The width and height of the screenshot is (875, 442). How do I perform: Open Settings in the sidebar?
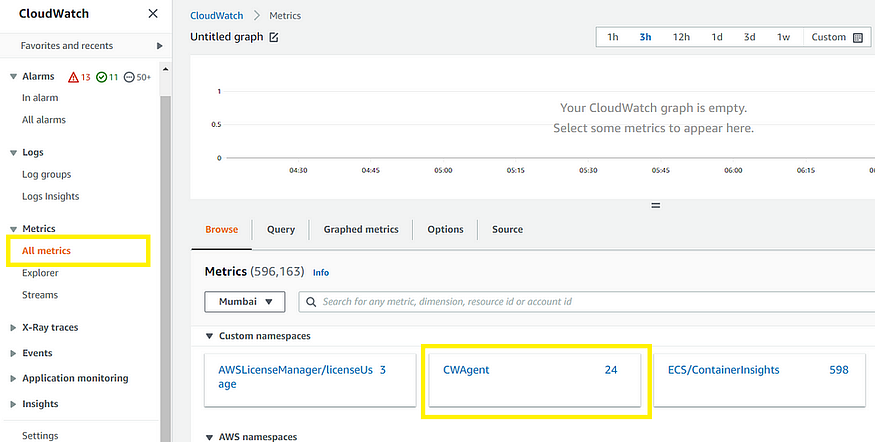coord(40,436)
